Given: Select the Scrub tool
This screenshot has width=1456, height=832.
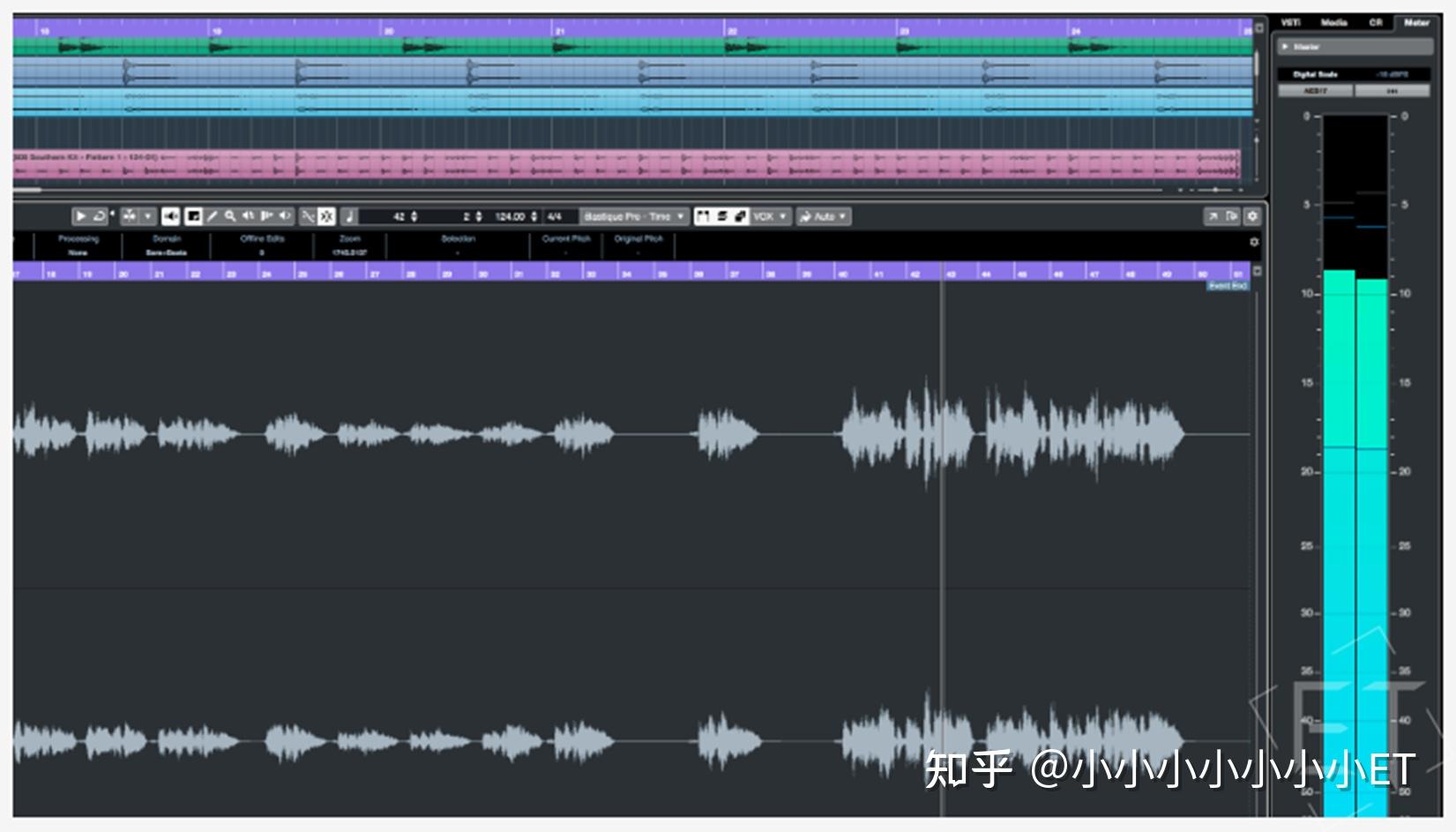Looking at the screenshot, I should click(x=283, y=215).
